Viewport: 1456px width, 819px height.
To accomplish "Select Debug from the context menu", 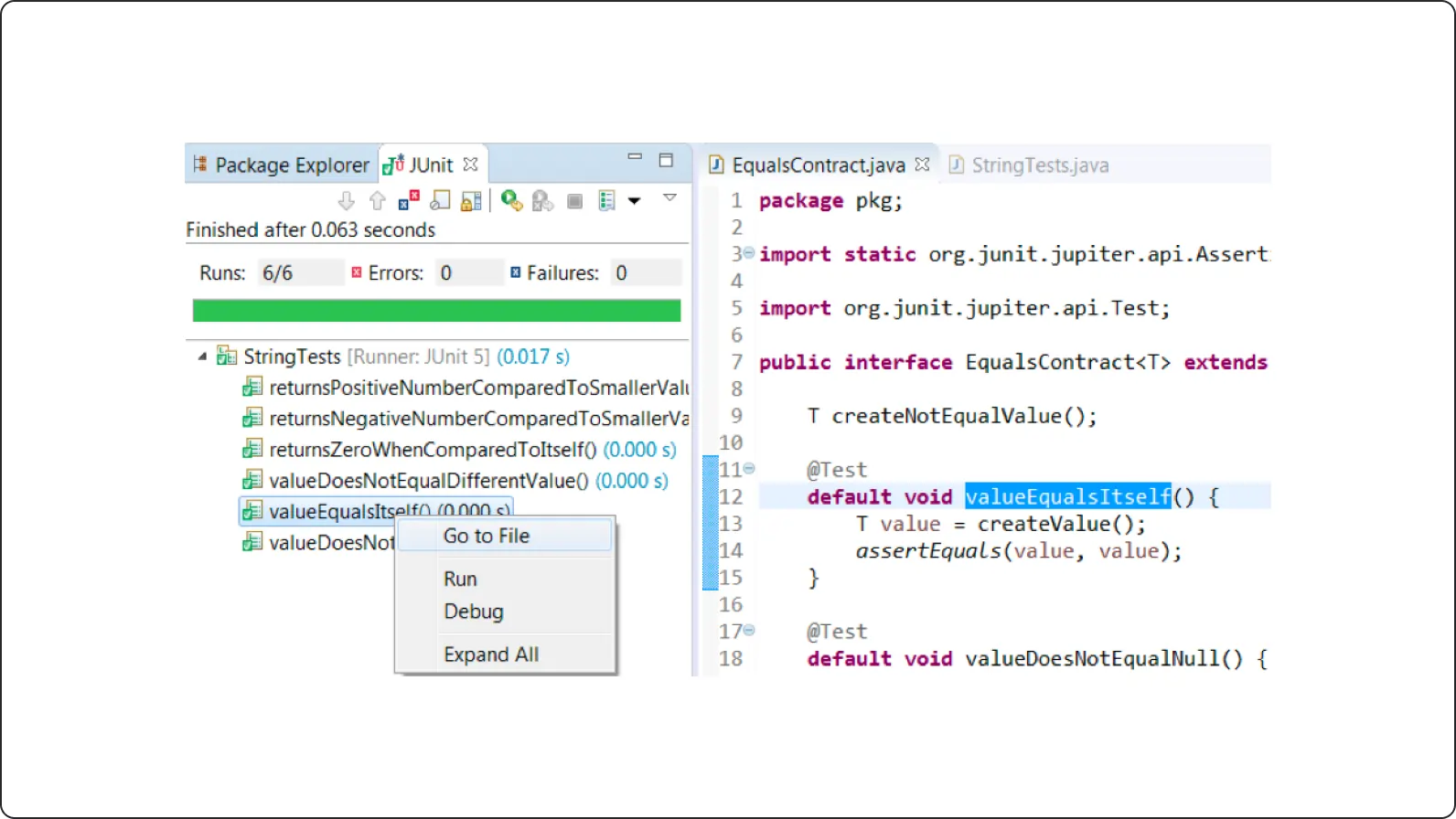I will 474,612.
